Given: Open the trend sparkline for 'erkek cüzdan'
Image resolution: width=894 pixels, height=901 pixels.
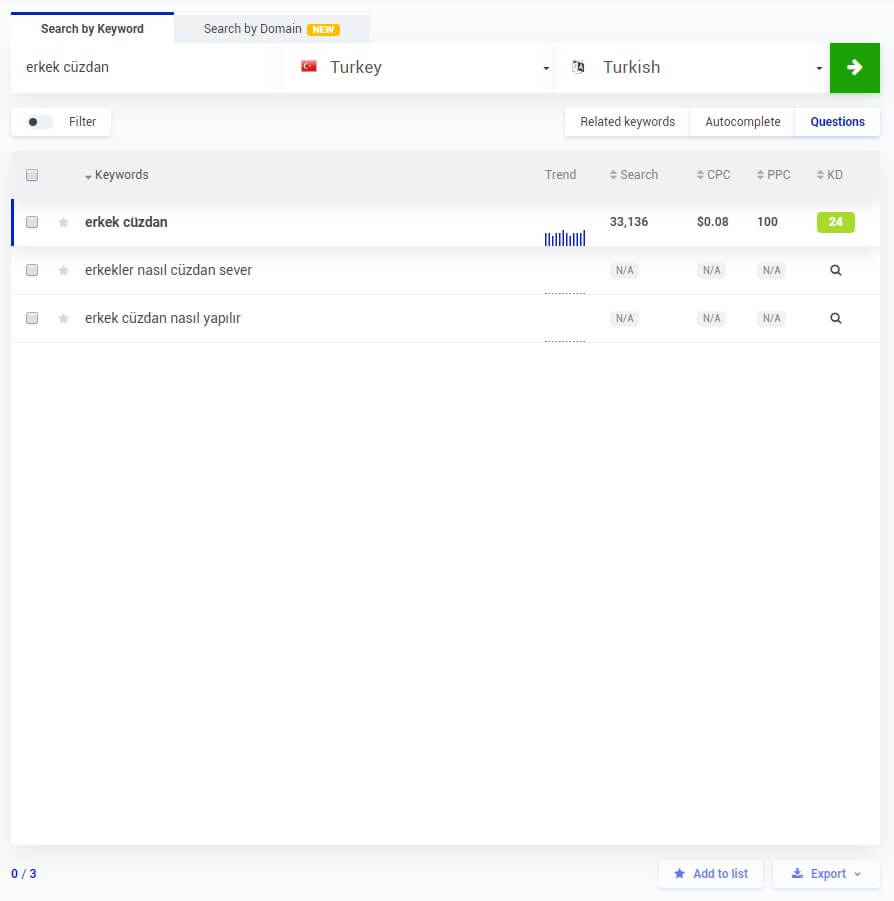Looking at the screenshot, I should click(x=563, y=238).
